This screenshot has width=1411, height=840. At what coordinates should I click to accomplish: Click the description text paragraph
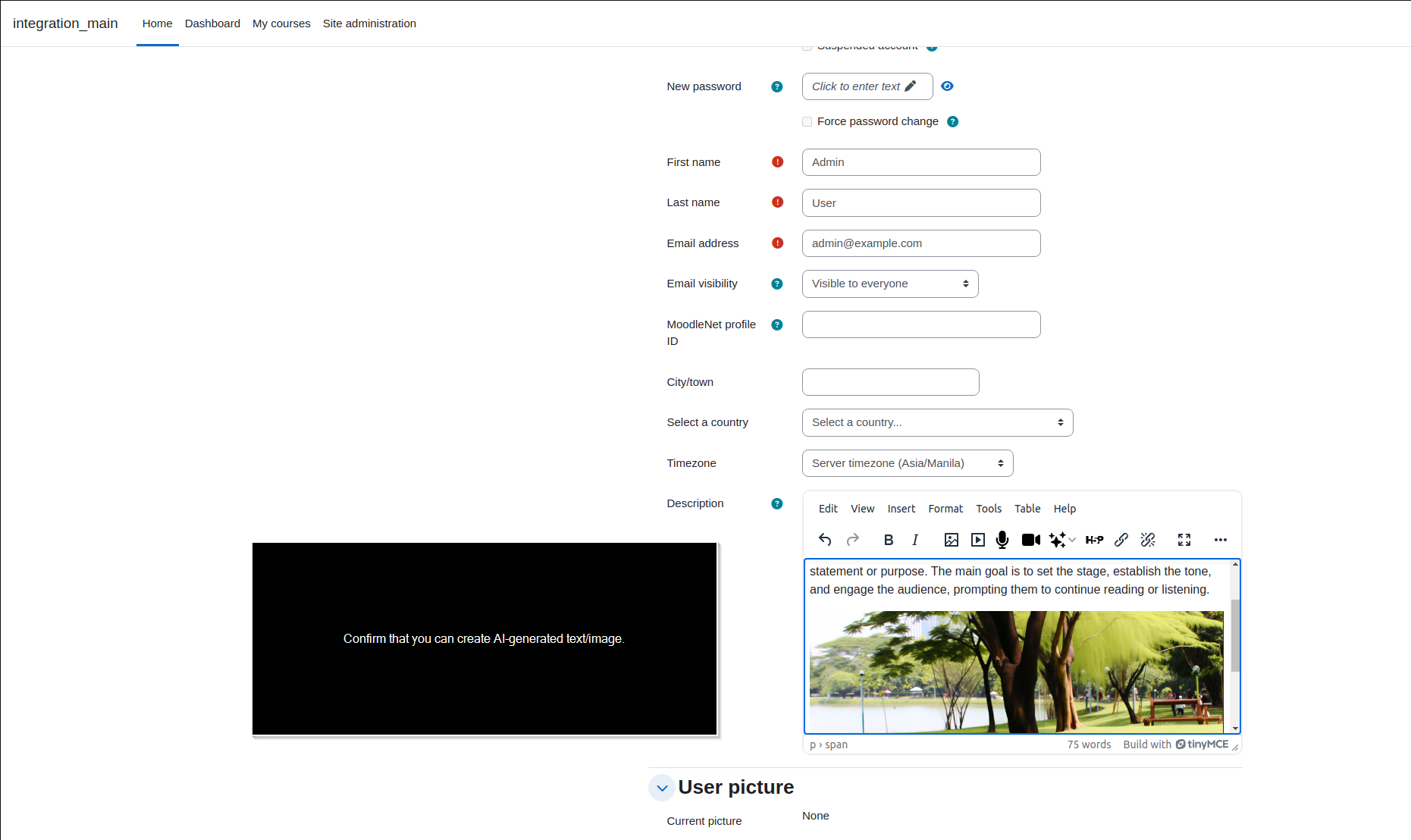[x=1011, y=580]
